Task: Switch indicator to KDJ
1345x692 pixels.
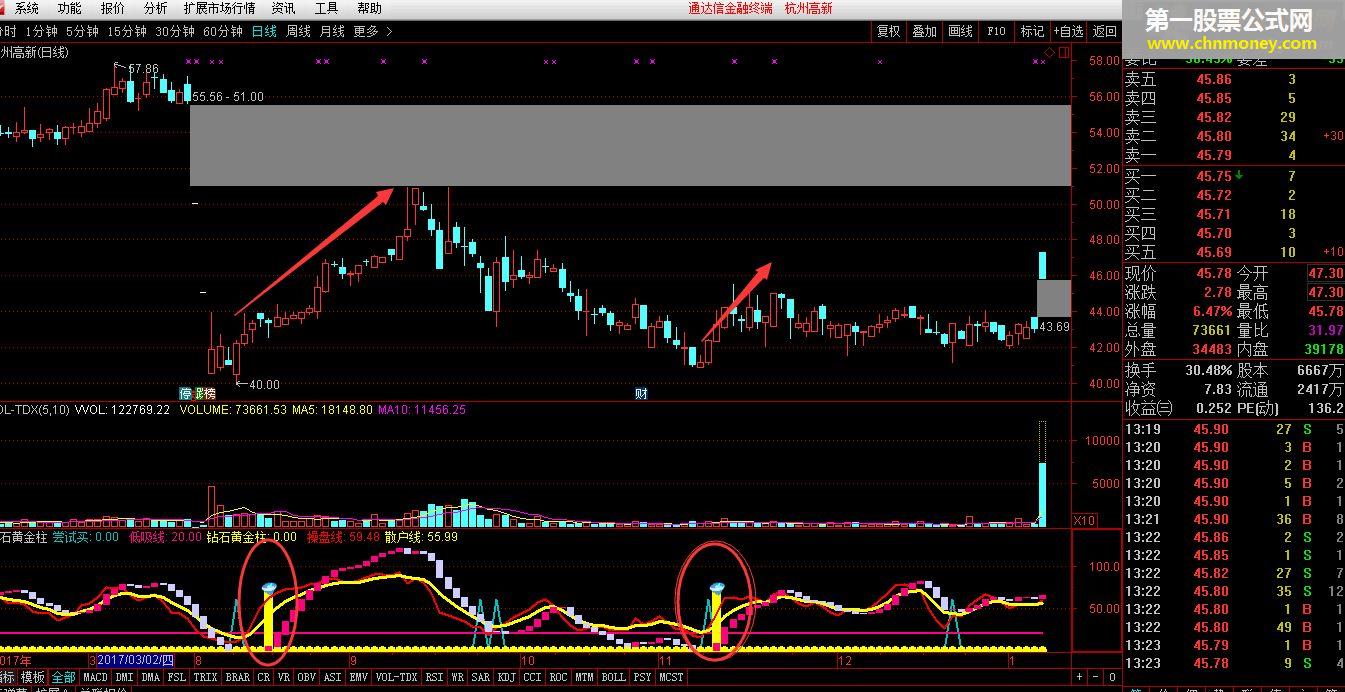Action: point(507,677)
